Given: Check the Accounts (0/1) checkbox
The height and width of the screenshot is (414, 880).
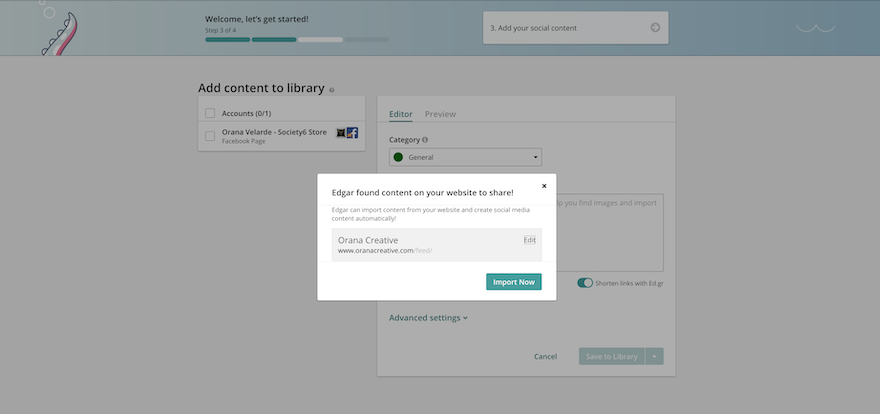Looking at the screenshot, I should pos(210,113).
